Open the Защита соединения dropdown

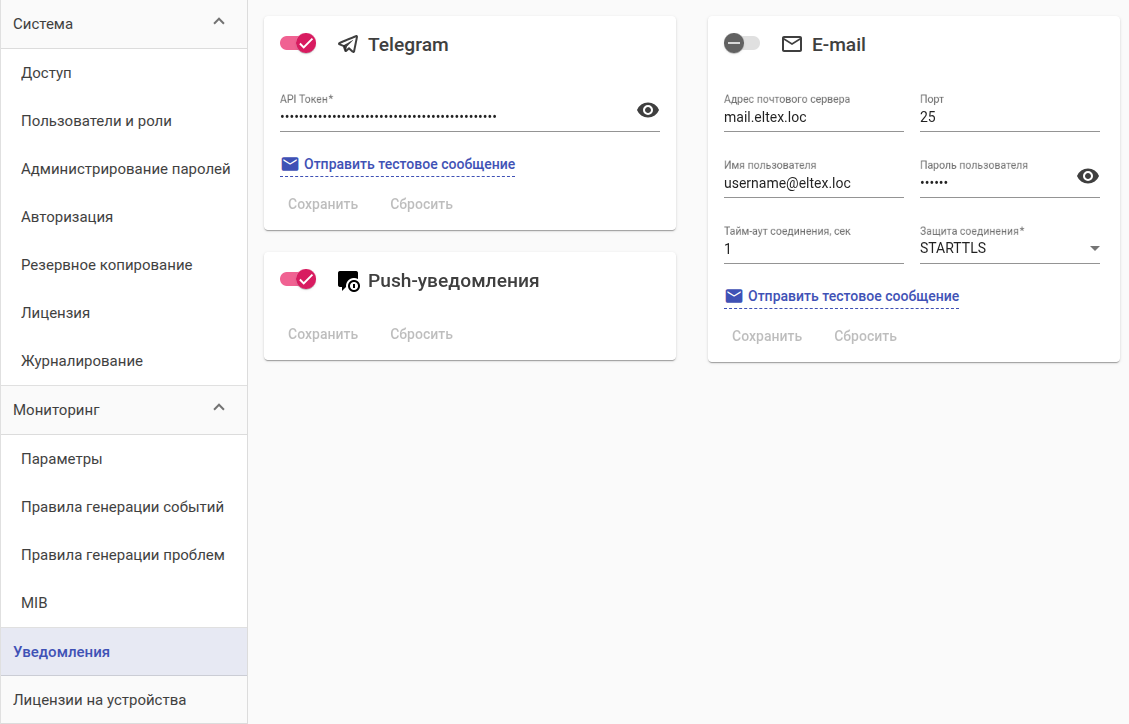[x=1009, y=248]
